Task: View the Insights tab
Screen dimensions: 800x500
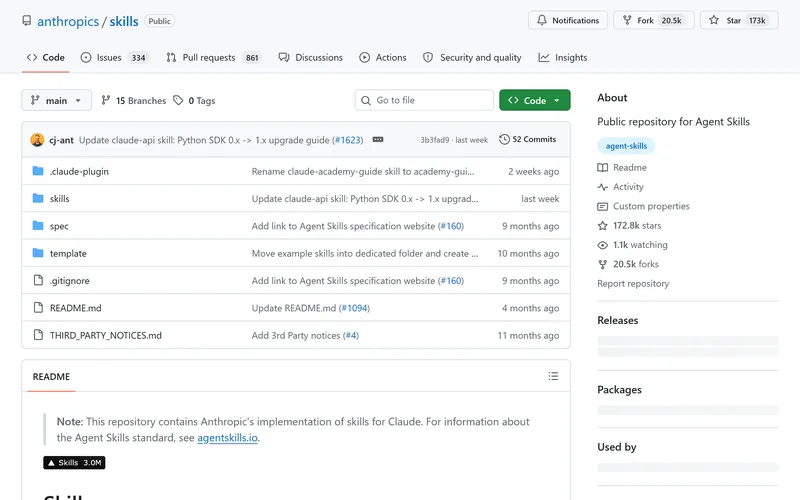Action: [x=563, y=58]
